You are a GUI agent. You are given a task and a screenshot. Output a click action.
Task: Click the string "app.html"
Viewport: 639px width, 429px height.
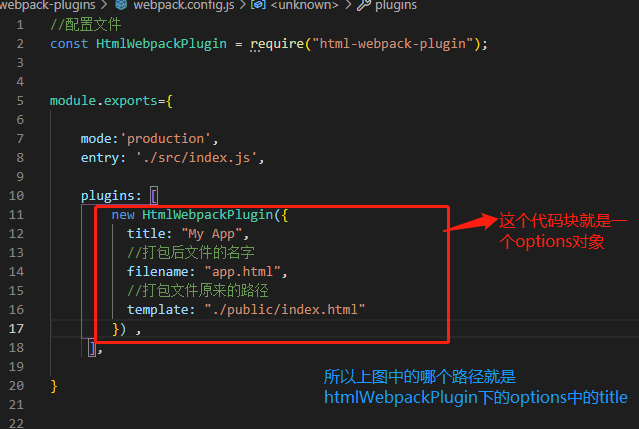point(242,271)
